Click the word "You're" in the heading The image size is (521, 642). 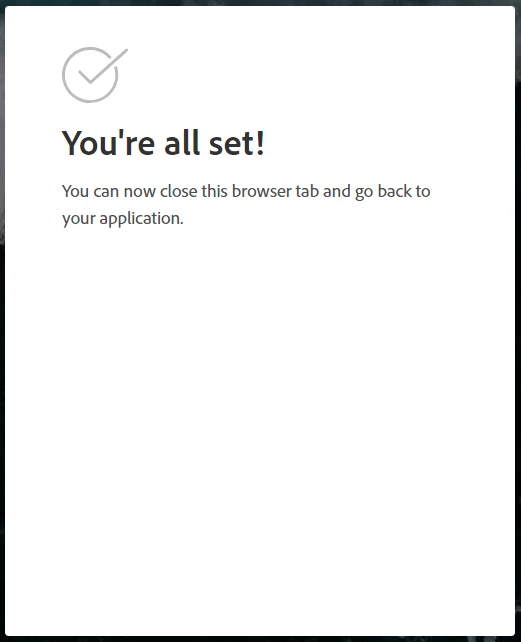(108, 142)
